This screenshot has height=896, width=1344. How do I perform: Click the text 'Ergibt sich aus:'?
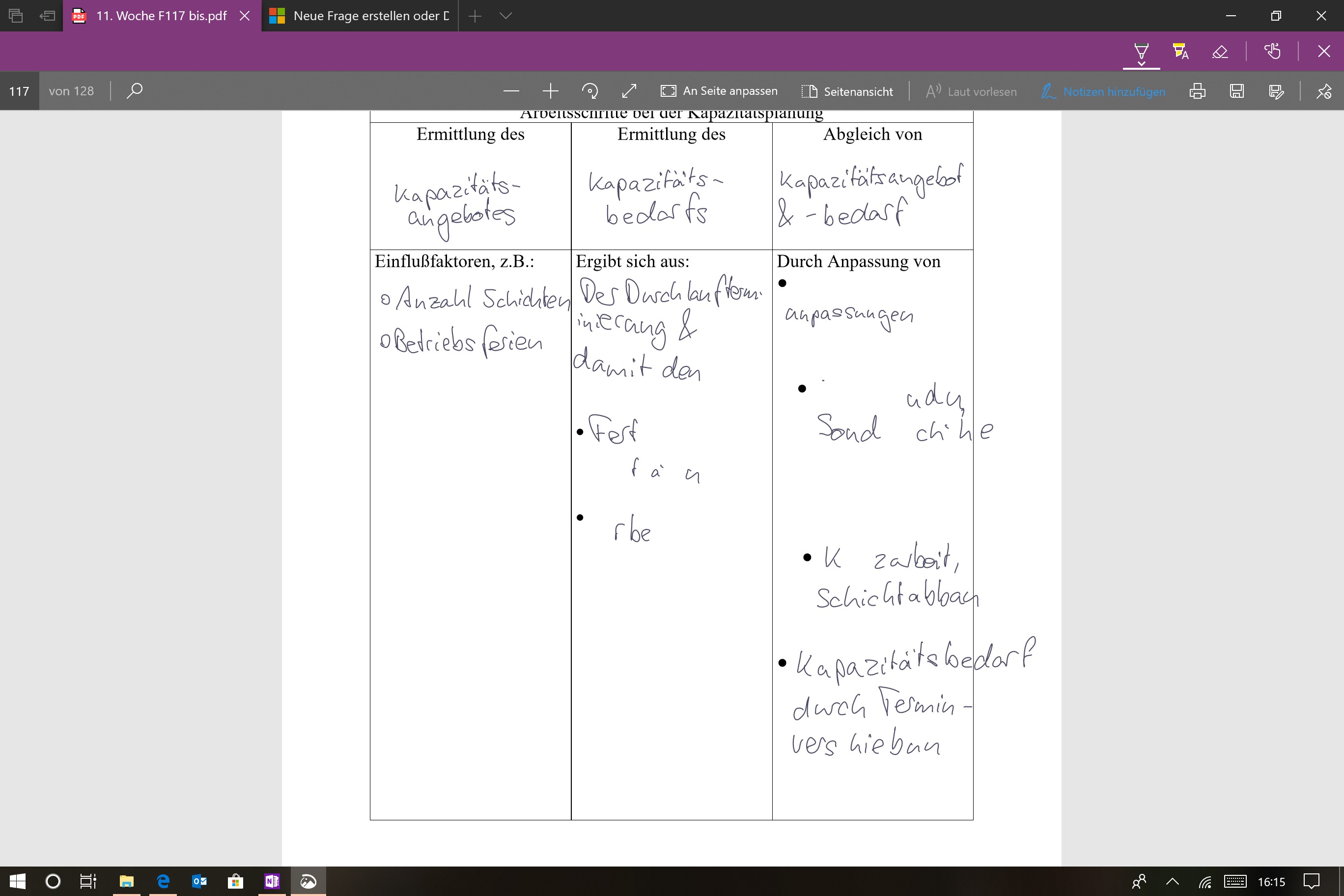633,262
